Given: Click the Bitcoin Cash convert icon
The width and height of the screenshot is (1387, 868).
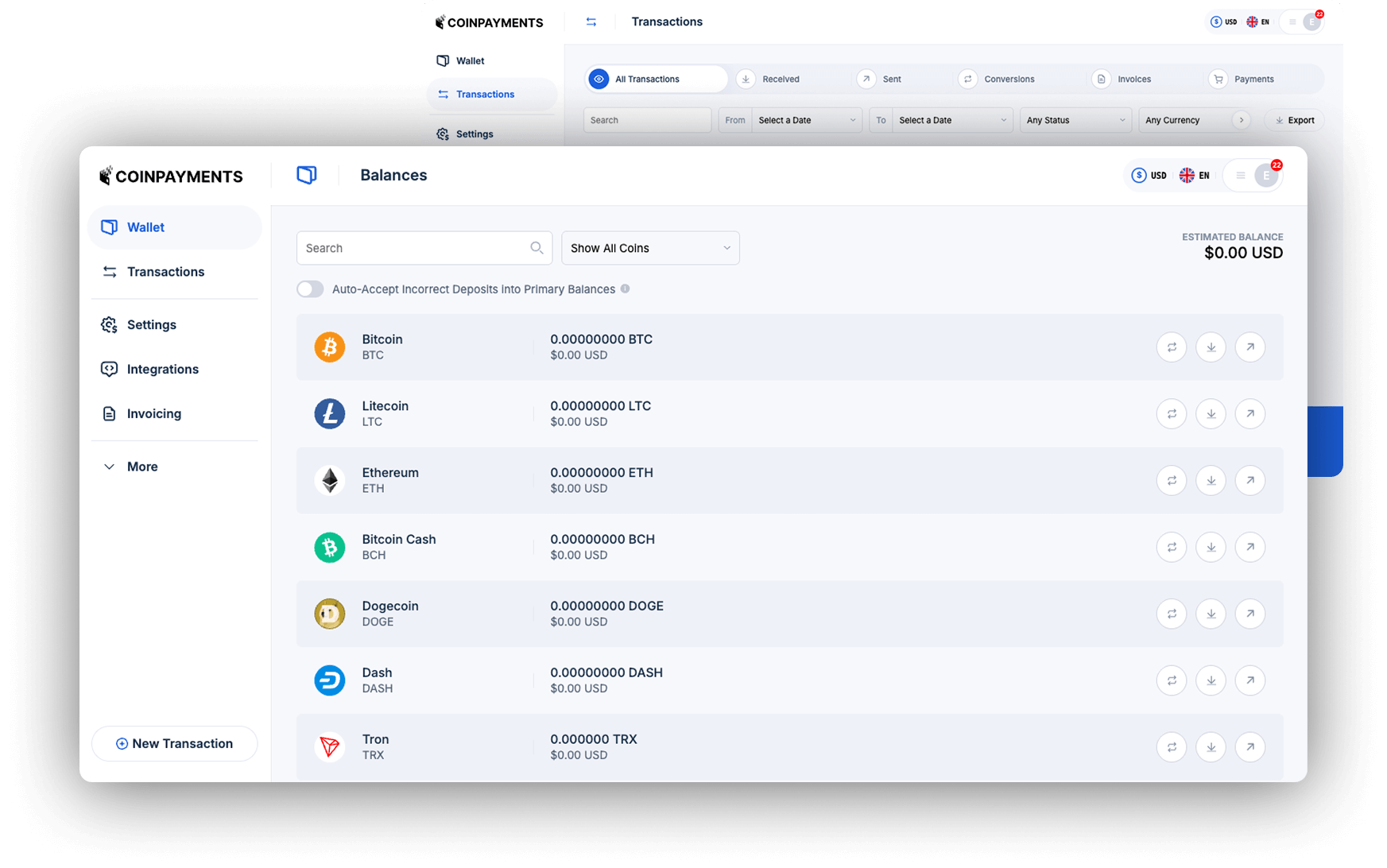Looking at the screenshot, I should (x=1172, y=548).
